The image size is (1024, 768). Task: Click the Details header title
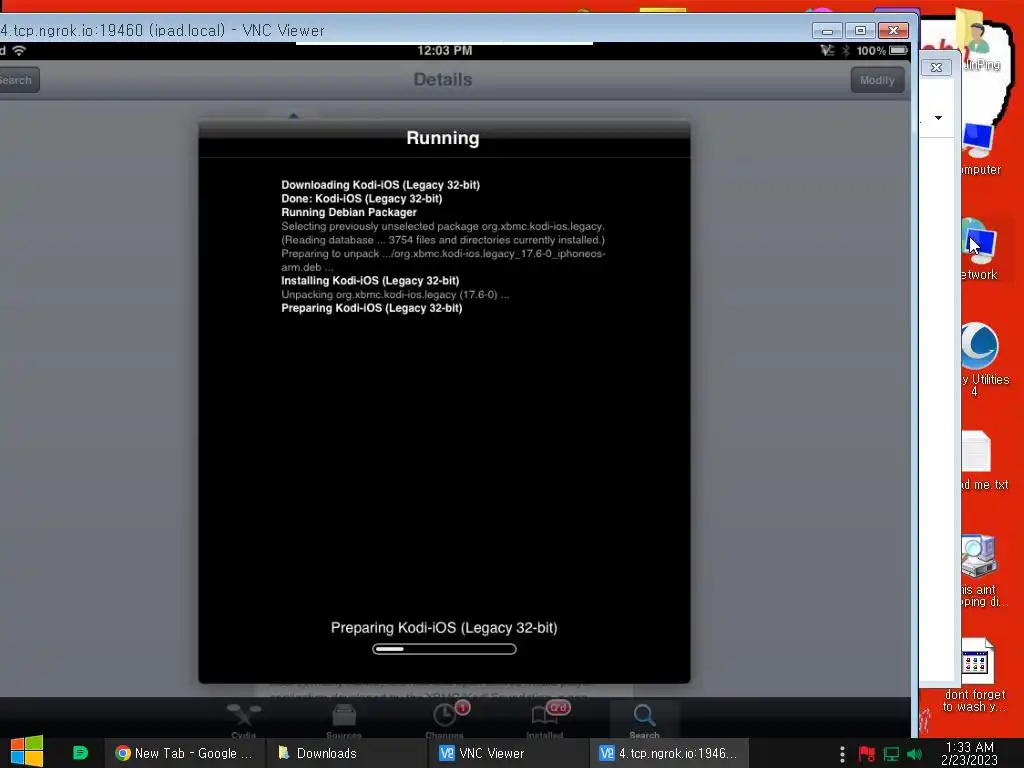point(443,79)
